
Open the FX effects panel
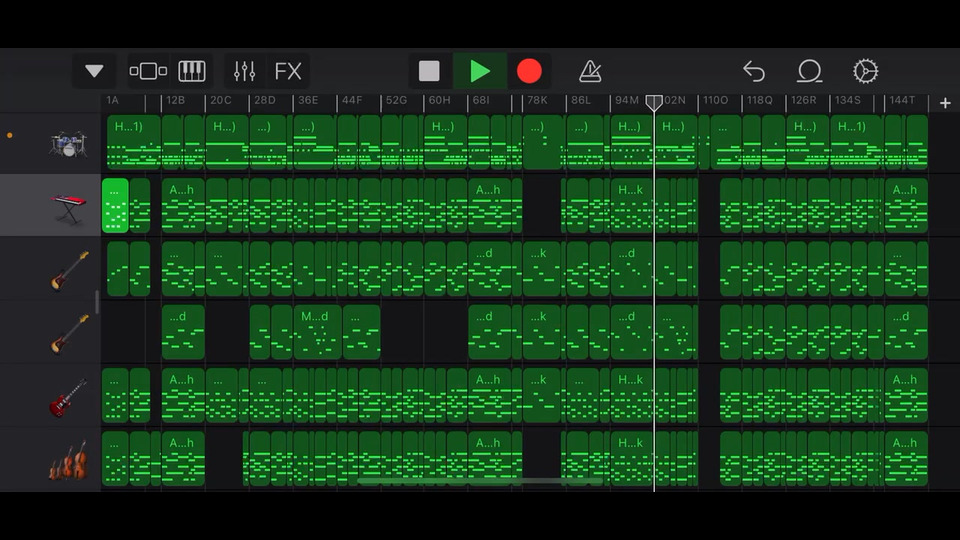[x=288, y=71]
